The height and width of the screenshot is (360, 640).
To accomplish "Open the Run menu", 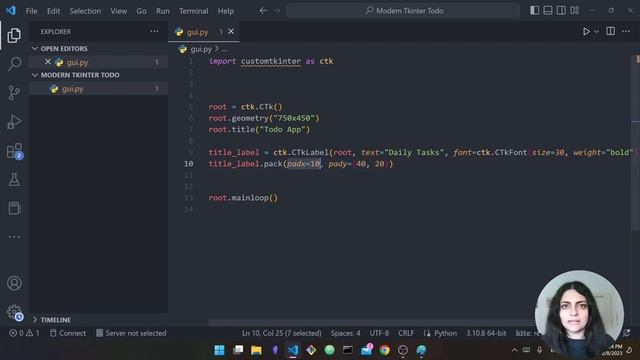I will (x=162, y=11).
